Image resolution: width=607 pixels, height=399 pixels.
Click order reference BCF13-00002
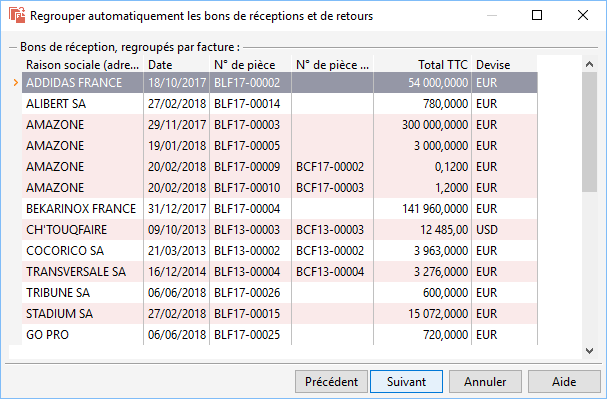[330, 250]
